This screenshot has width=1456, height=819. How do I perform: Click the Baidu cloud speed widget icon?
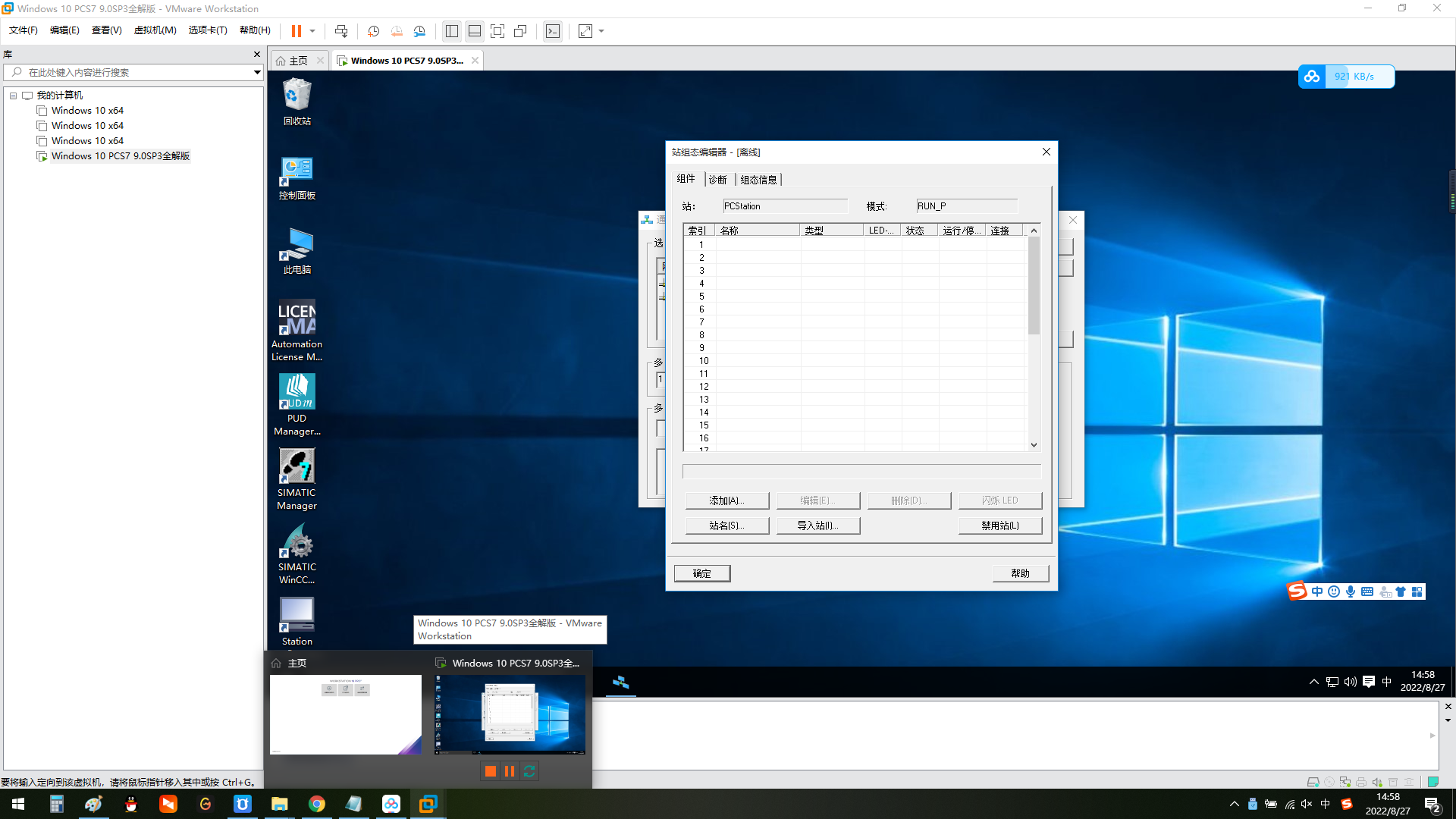point(1312,77)
